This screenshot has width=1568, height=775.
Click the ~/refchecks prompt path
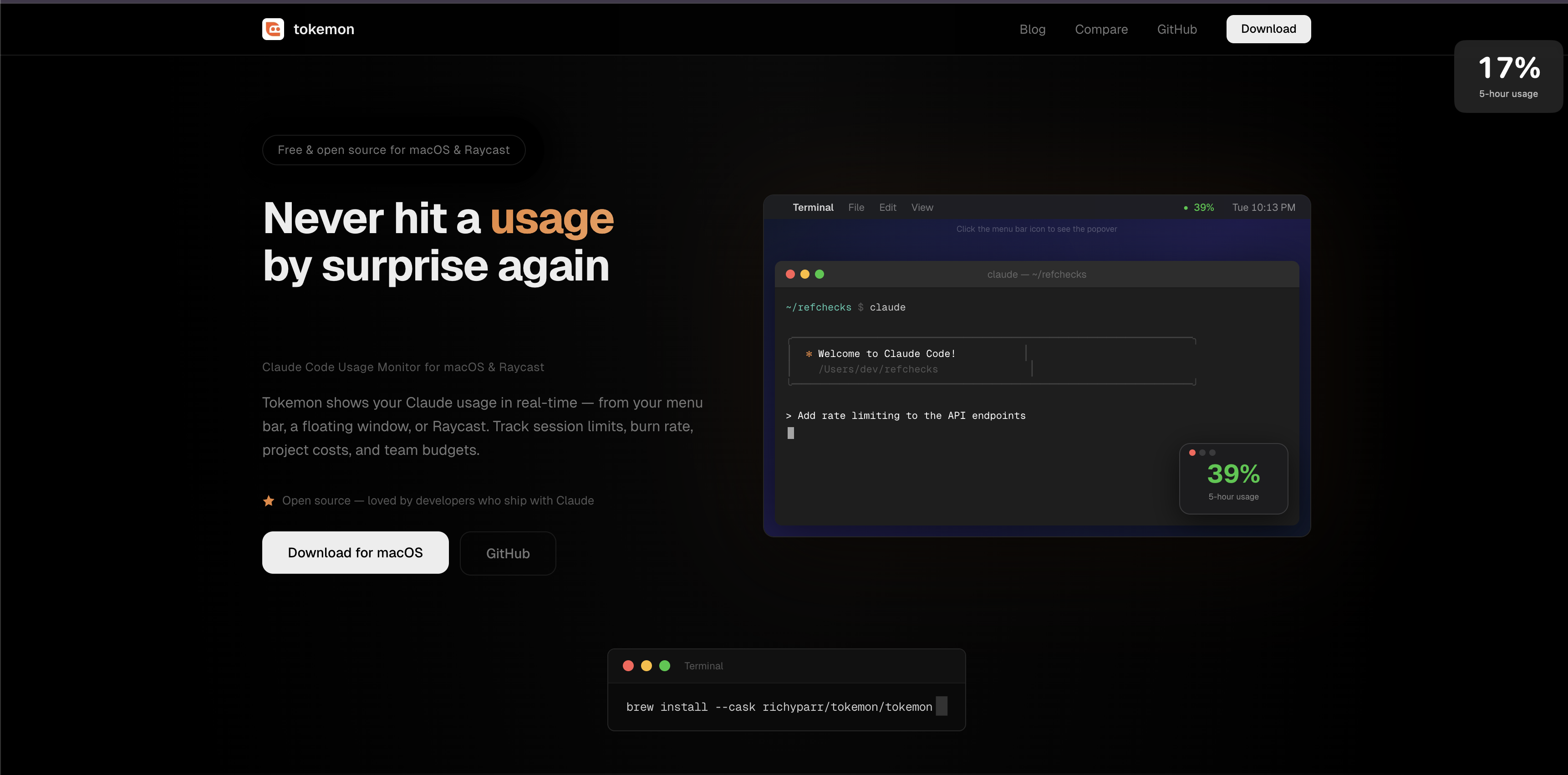click(818, 307)
